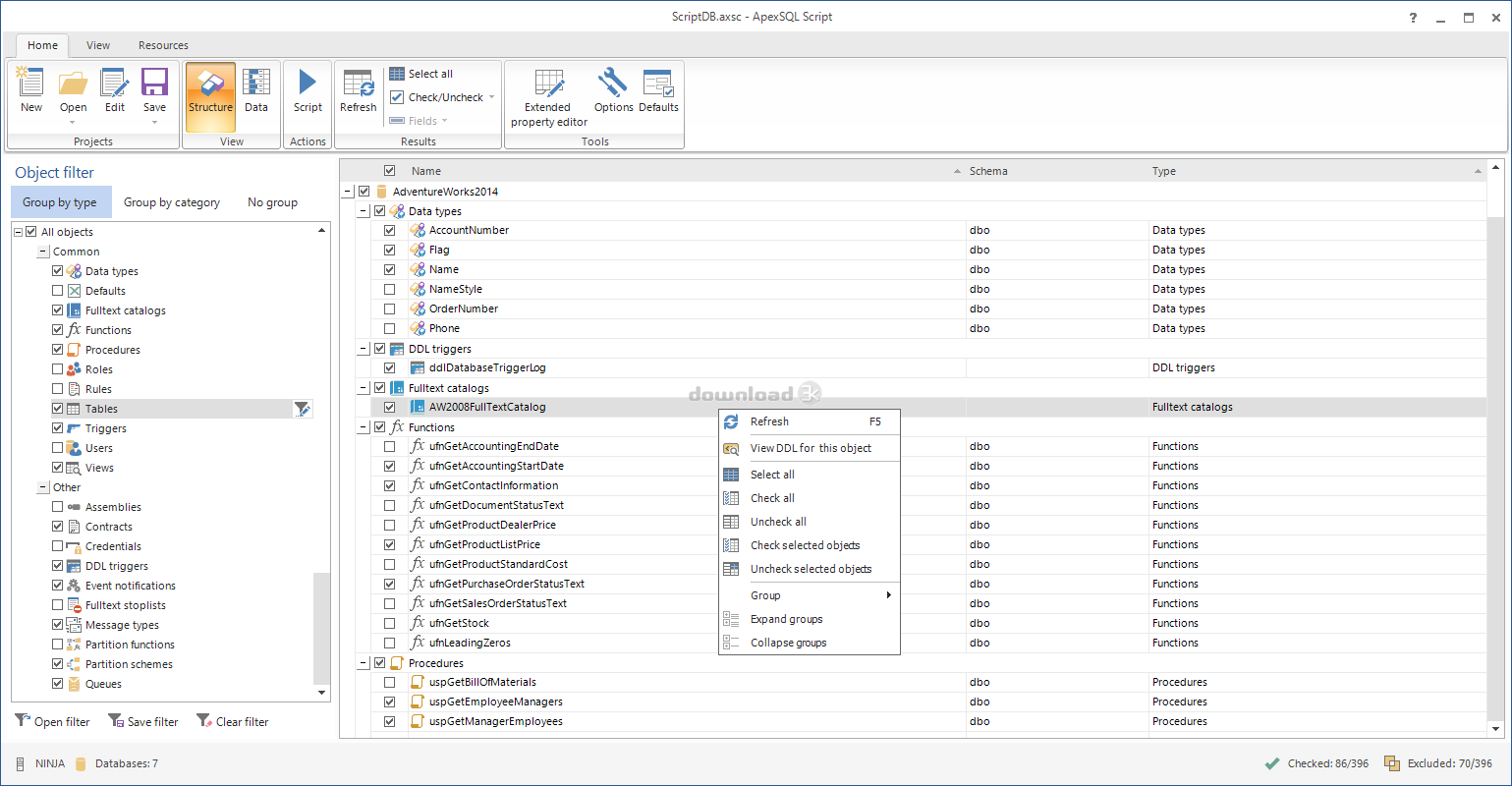Collapse the Other filter category

coord(43,487)
